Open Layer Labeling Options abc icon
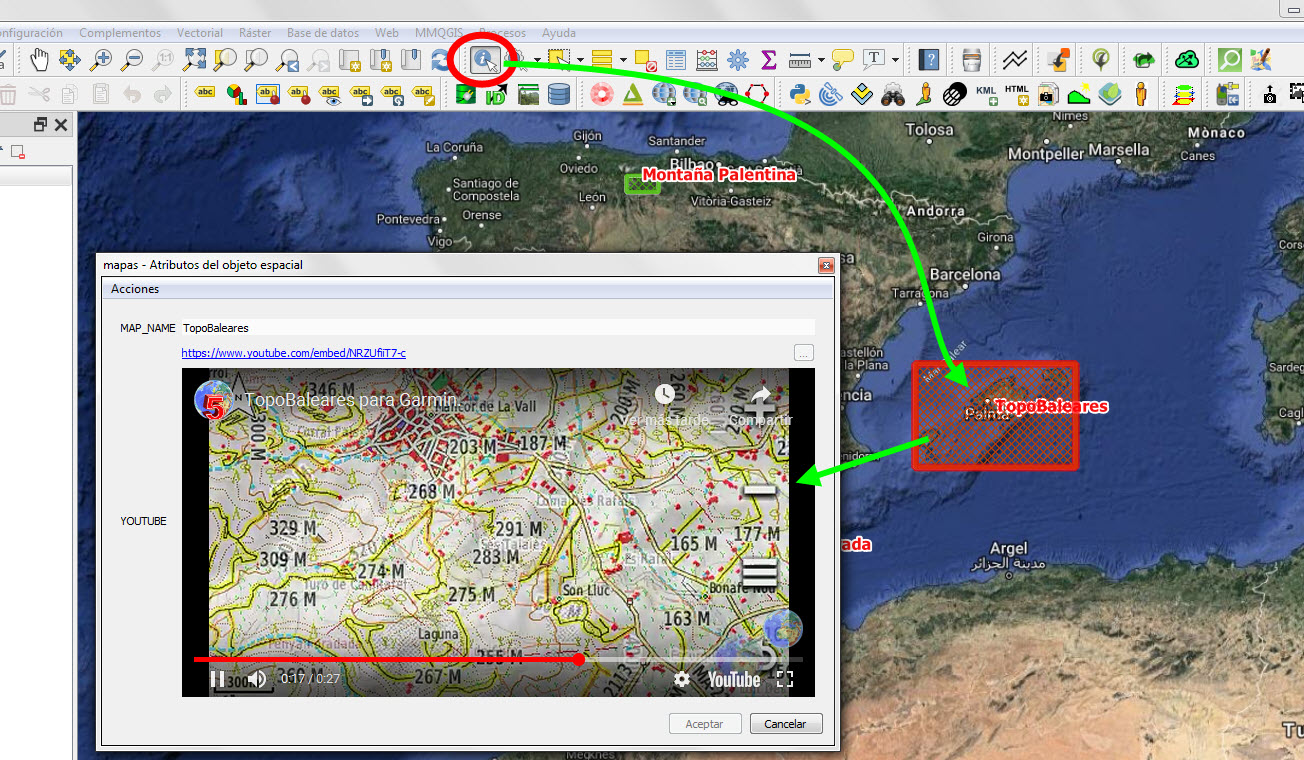 206,94
